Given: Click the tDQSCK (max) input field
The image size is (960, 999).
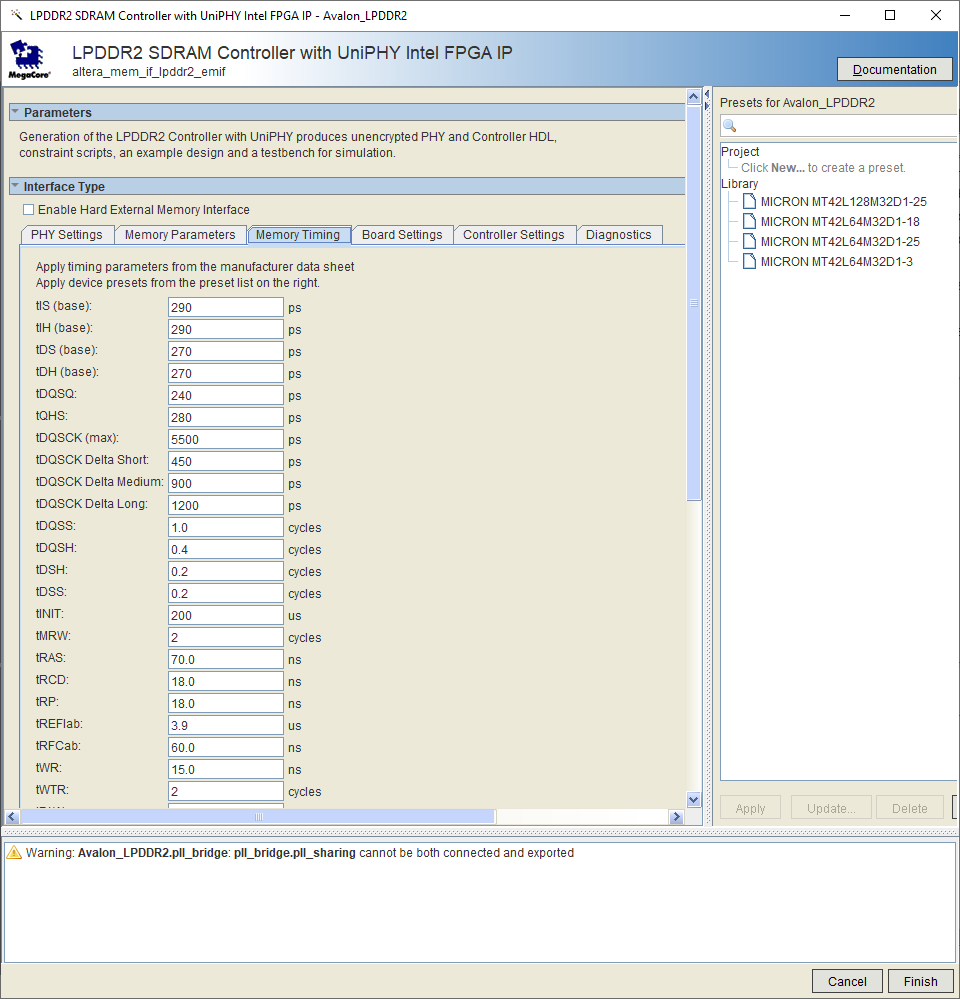Looking at the screenshot, I should pyautogui.click(x=225, y=439).
